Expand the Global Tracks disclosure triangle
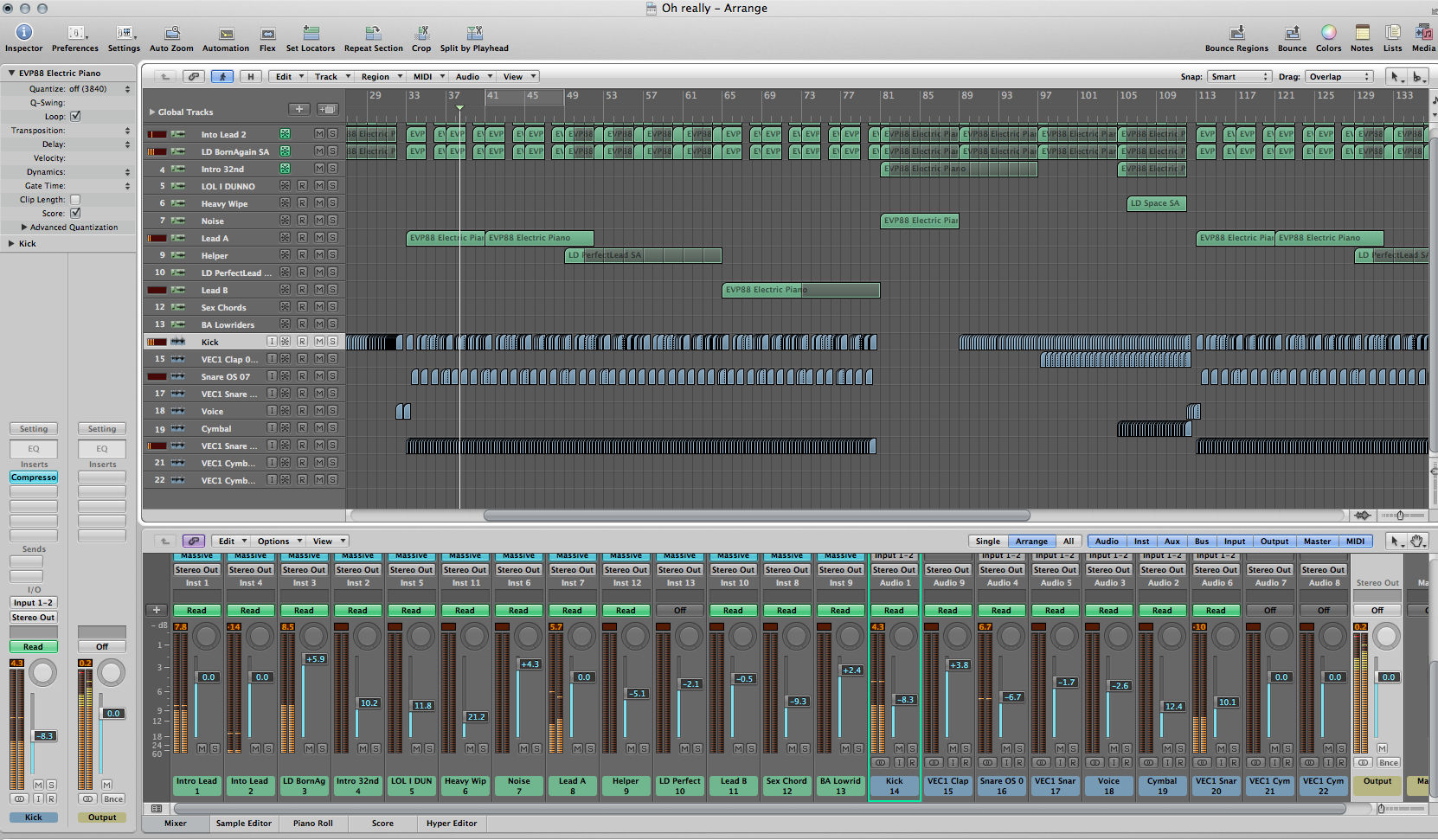1438x840 pixels. [152, 112]
